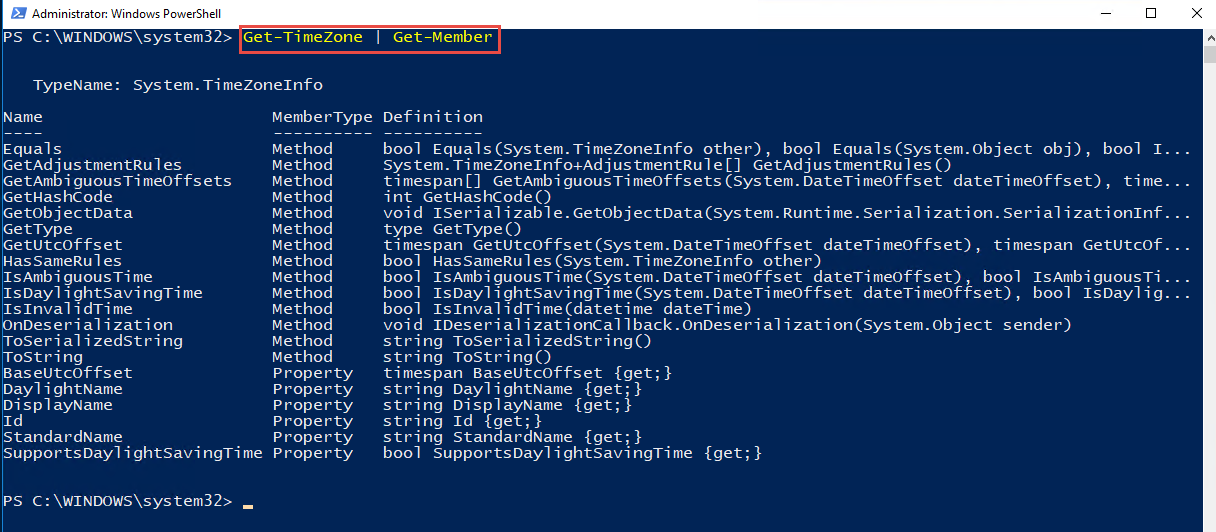Minimize the PowerShell window
Screen dimensions: 1216x532
[1103, 13]
